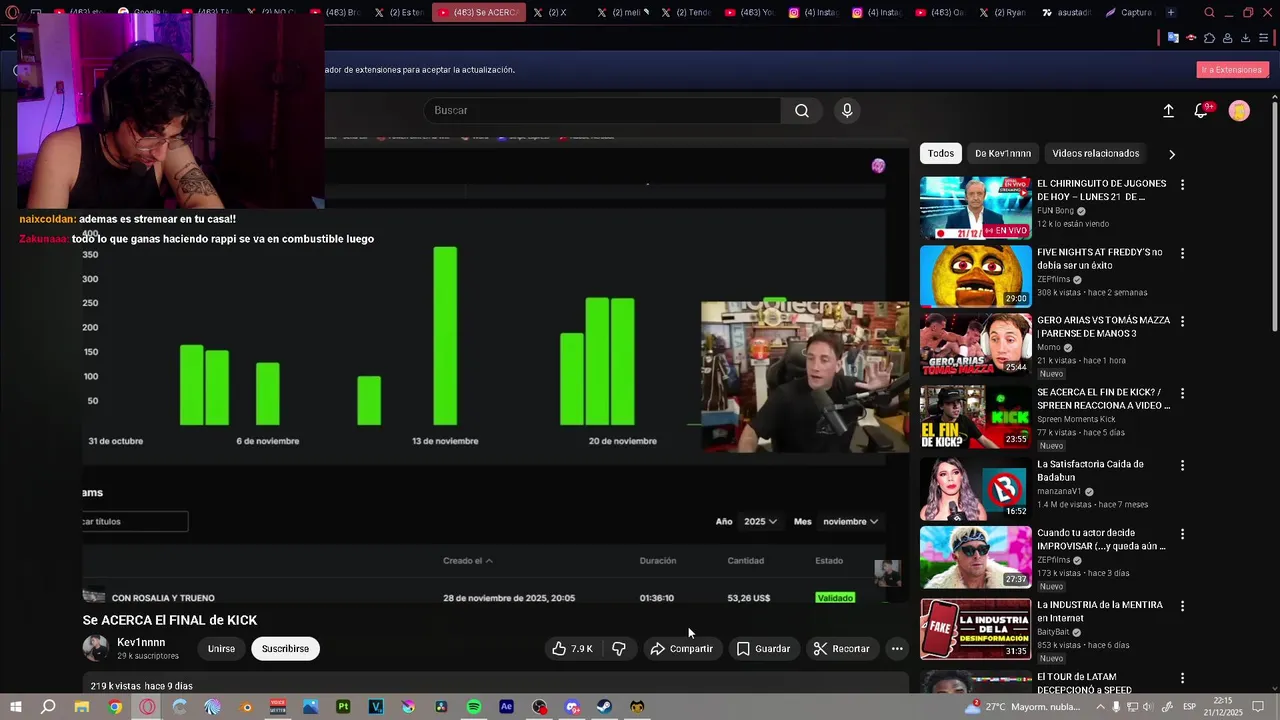The width and height of the screenshot is (1280, 720).
Task: Click the Guardar button
Action: pyautogui.click(x=763, y=649)
